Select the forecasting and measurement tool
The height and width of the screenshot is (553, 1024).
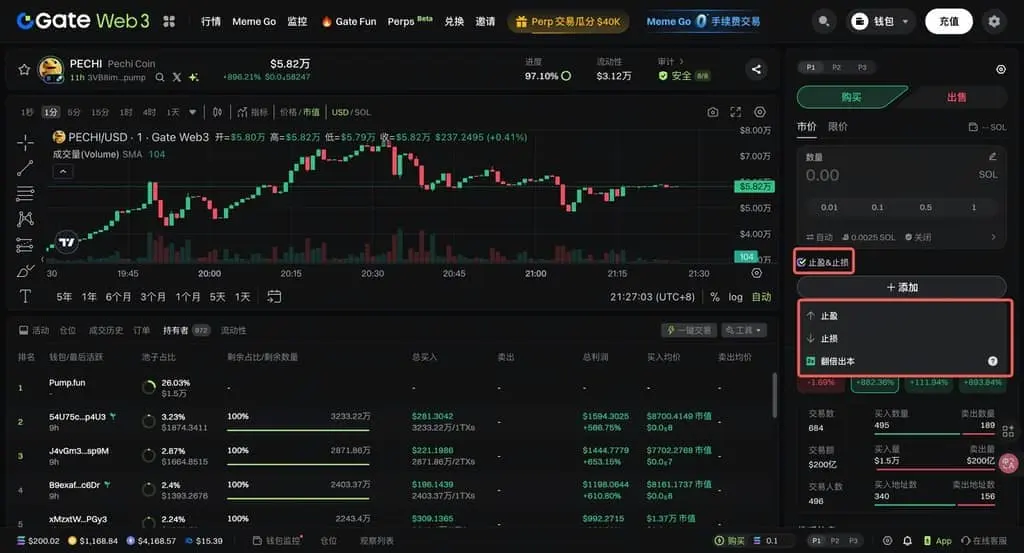pyautogui.click(x=25, y=245)
